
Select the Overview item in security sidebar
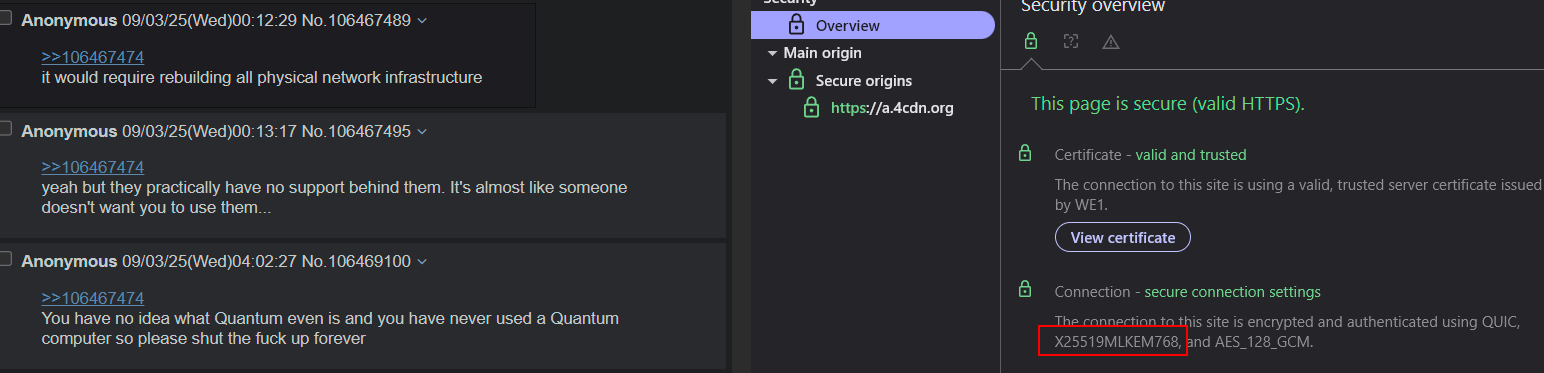coord(872,25)
